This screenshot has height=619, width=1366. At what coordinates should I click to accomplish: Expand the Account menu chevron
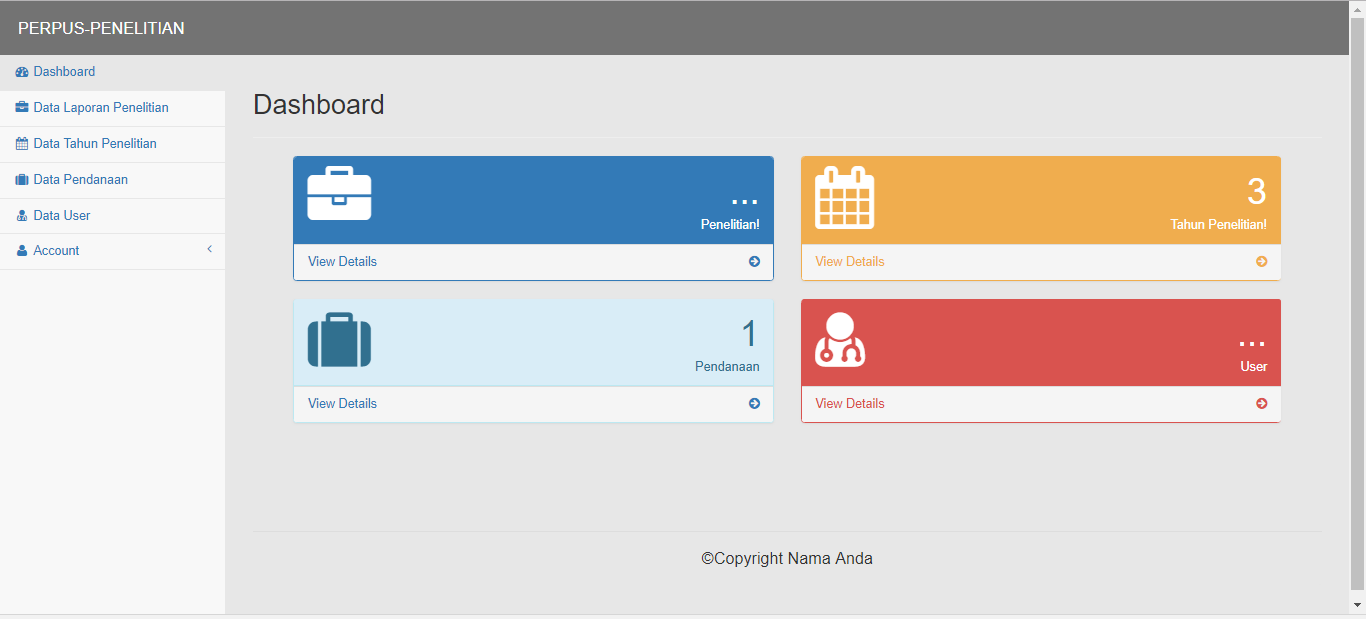209,249
